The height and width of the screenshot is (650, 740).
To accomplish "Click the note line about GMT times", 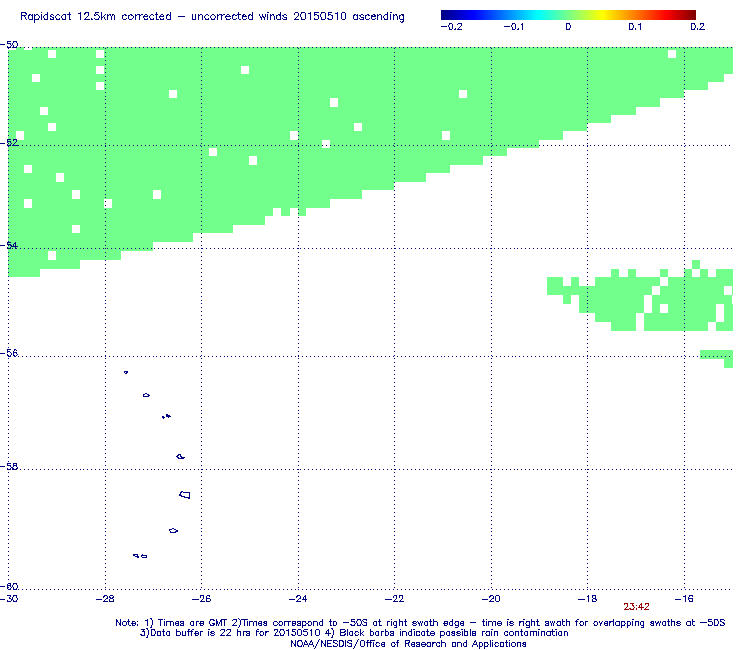I will pos(420,623).
